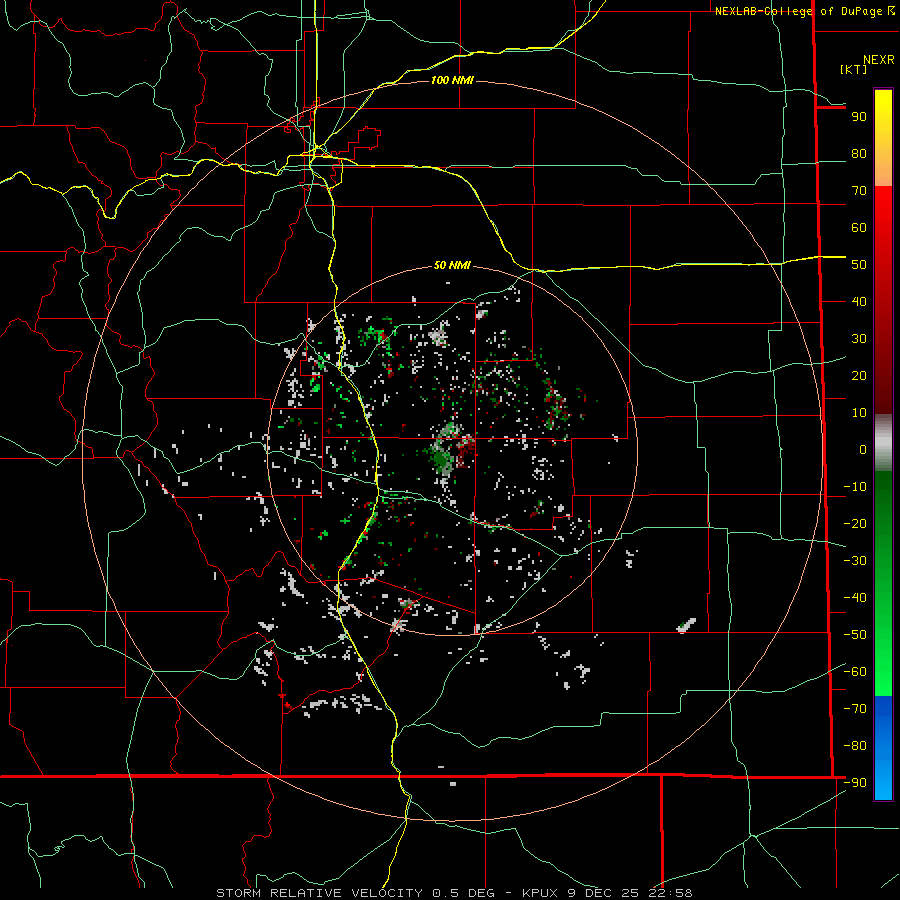Select the -20 knots scale label
The height and width of the screenshot is (900, 900).
[855, 523]
